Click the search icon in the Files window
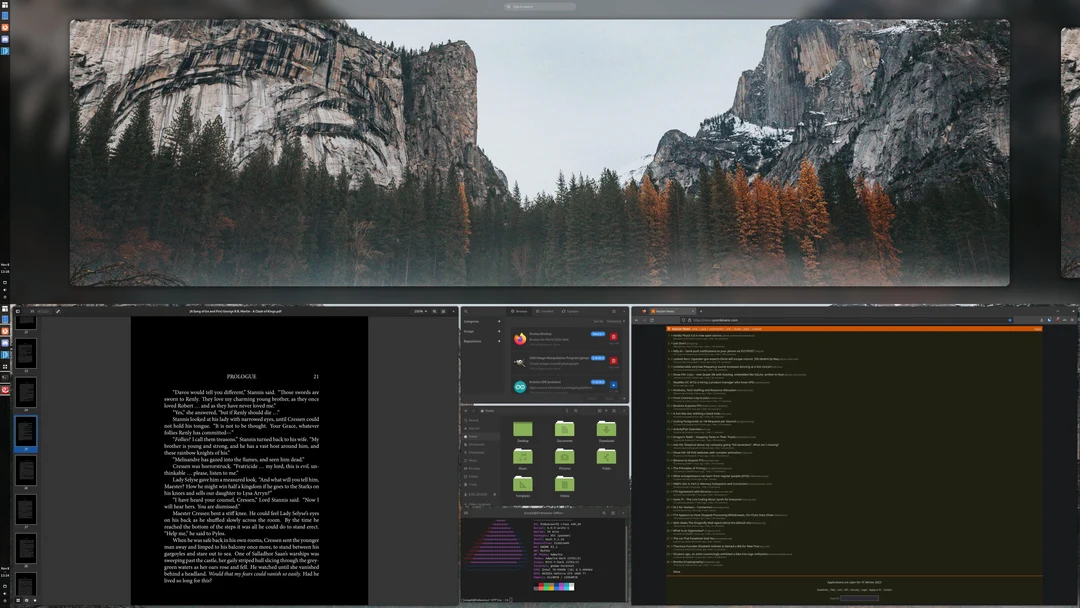Screen dimensions: 1080x608 pyautogui.click(x=576, y=410)
